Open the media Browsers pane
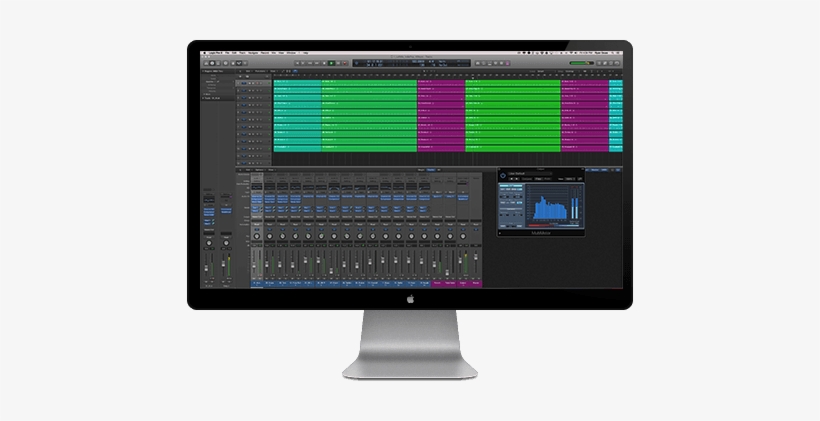The height and width of the screenshot is (421, 820). pos(617,63)
